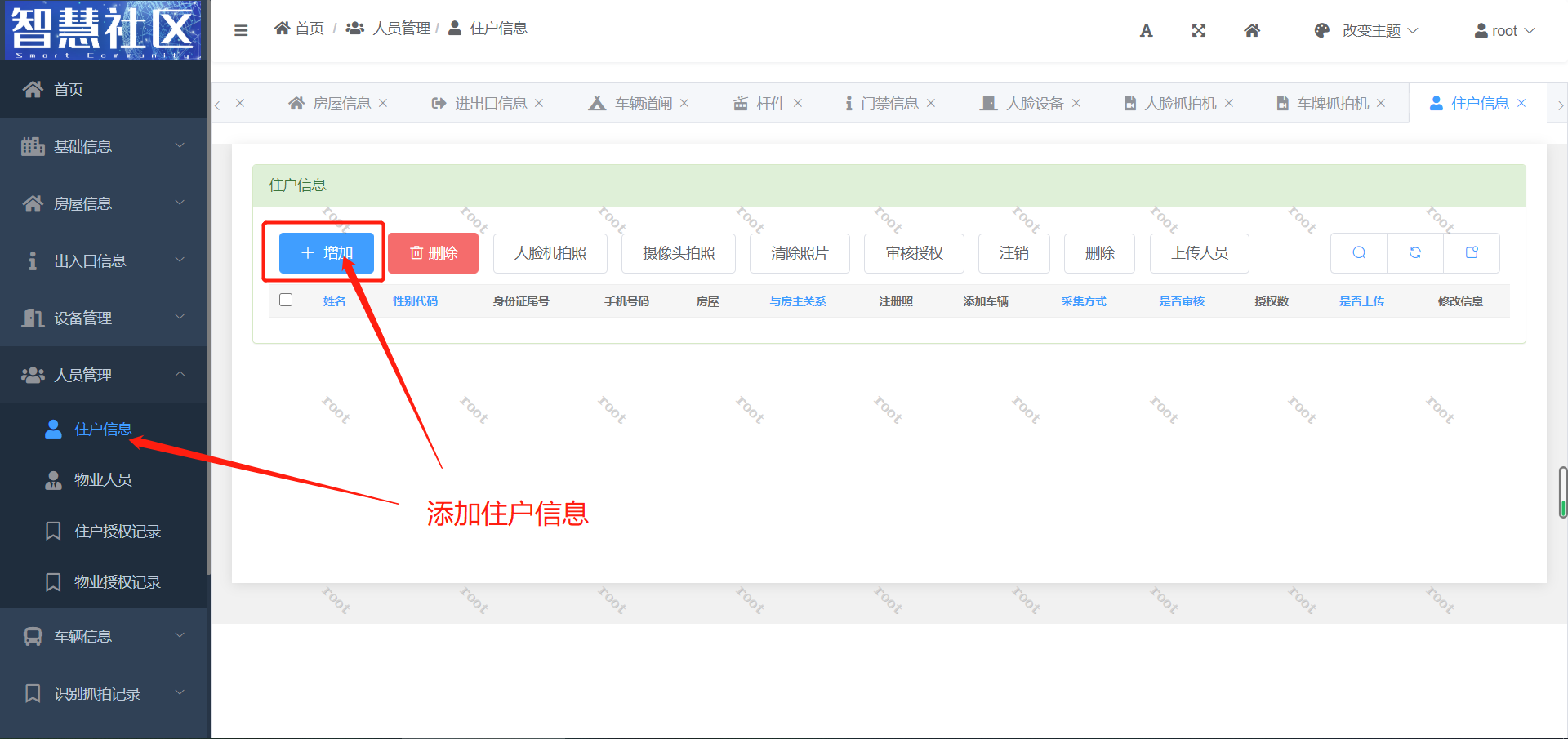Select the header checkbox to select all rows
The width and height of the screenshot is (1568, 739).
pos(286,300)
